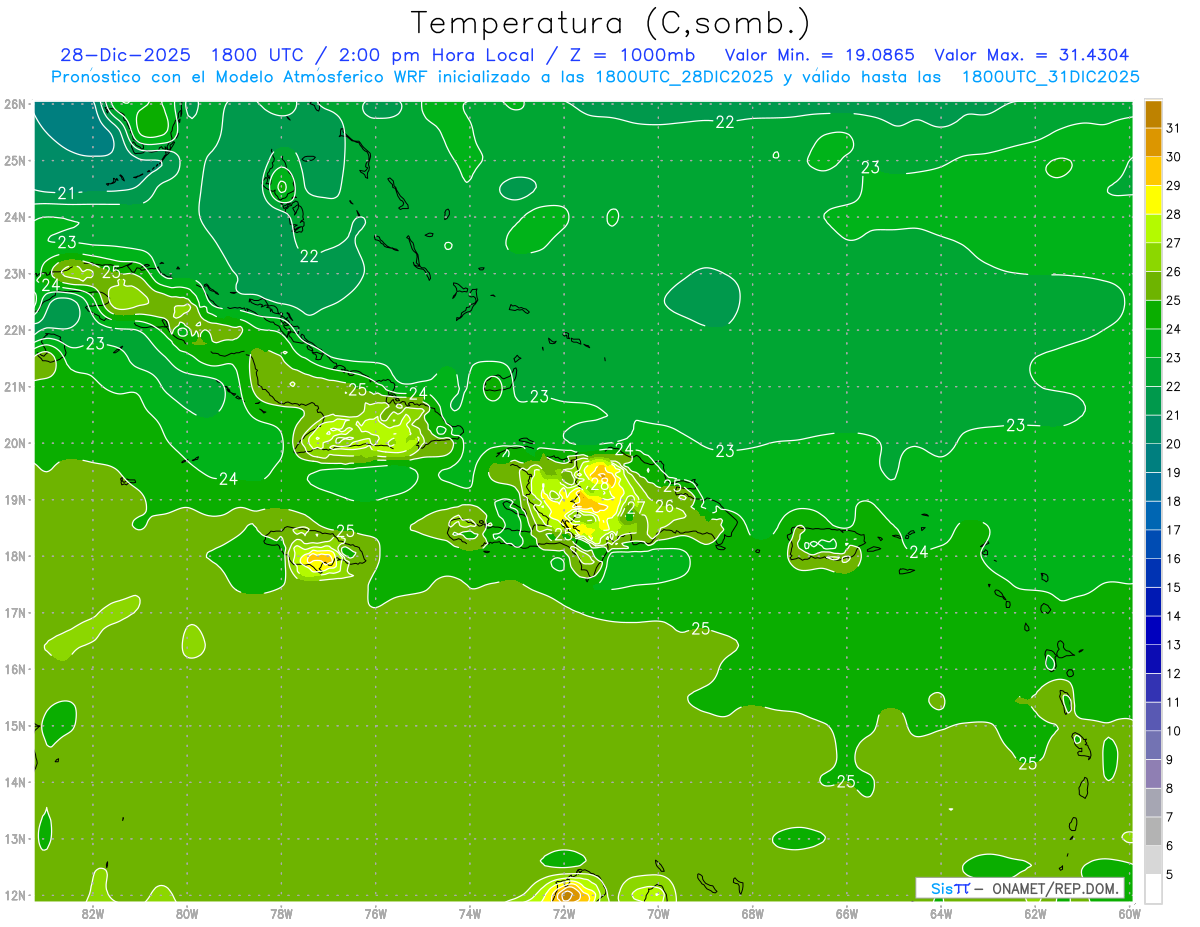Click 'Pronostico con el Modelo Atmosferico WRF' text
1200x927 pixels.
pyautogui.click(x=242, y=77)
